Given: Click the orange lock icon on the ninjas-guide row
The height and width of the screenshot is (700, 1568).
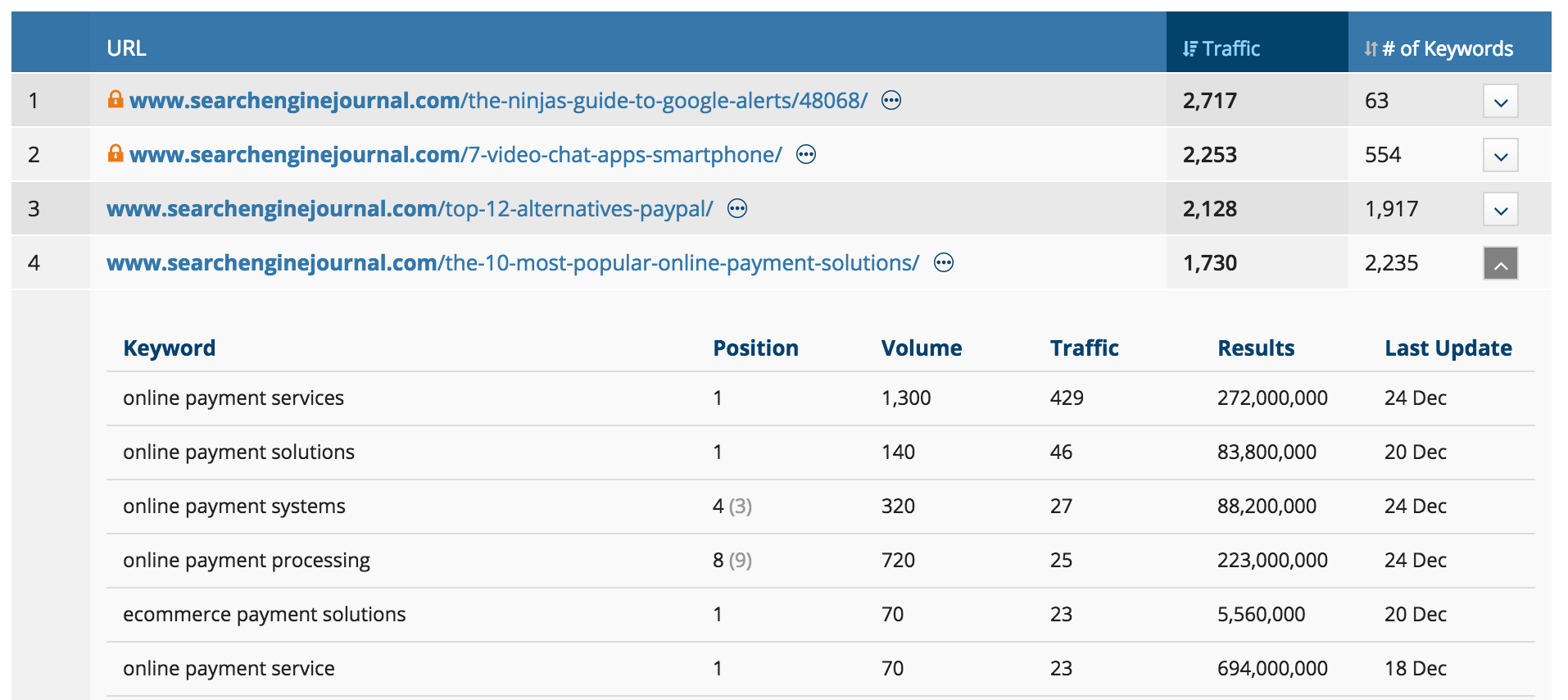Looking at the screenshot, I should [116, 99].
